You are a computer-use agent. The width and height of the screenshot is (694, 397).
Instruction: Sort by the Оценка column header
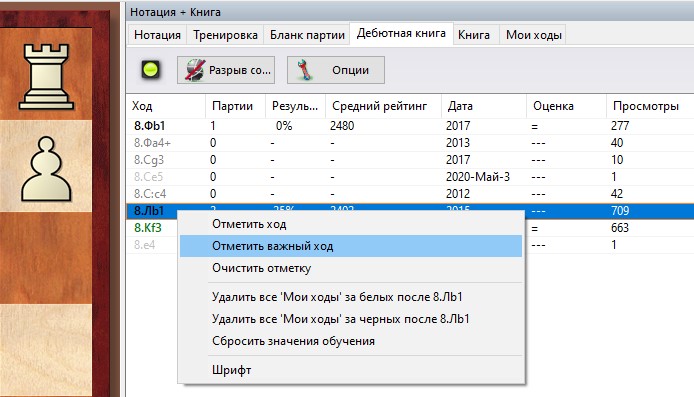pyautogui.click(x=566, y=106)
